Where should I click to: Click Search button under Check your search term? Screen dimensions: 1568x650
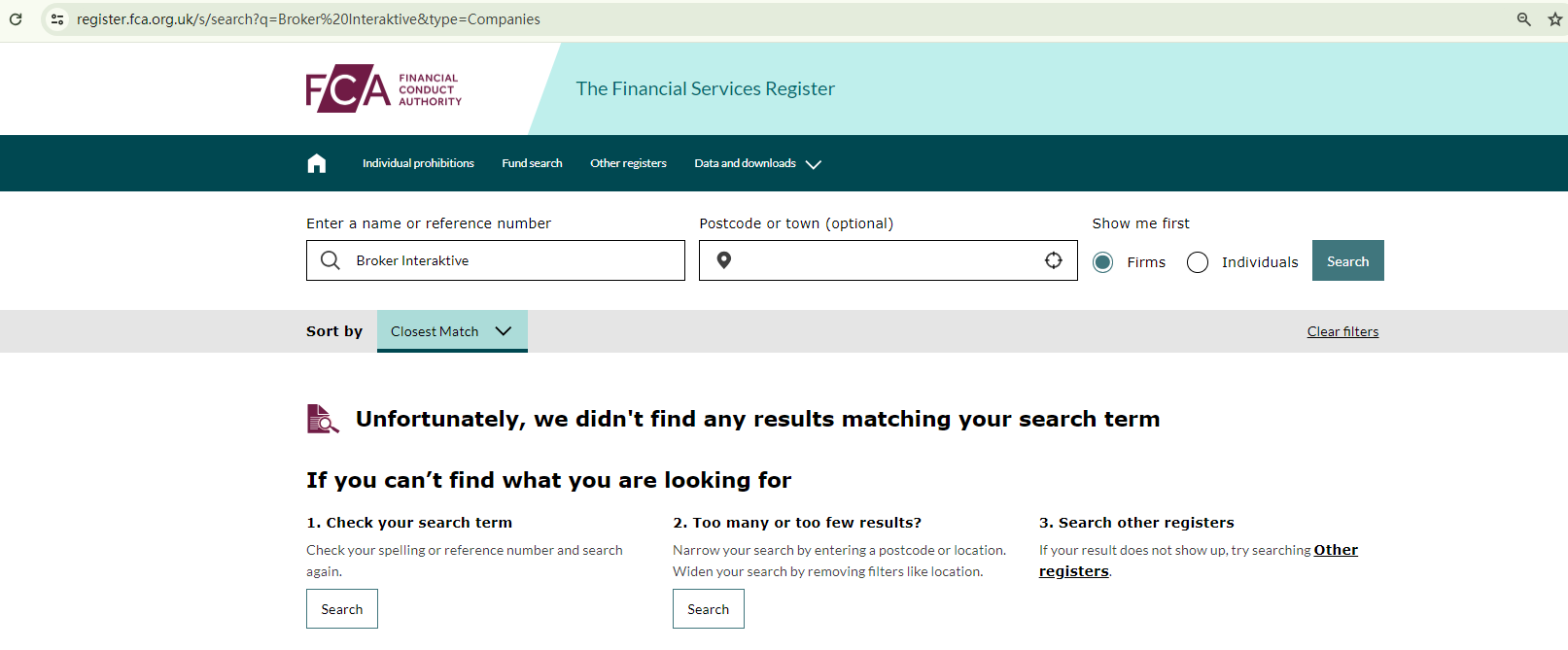point(342,609)
